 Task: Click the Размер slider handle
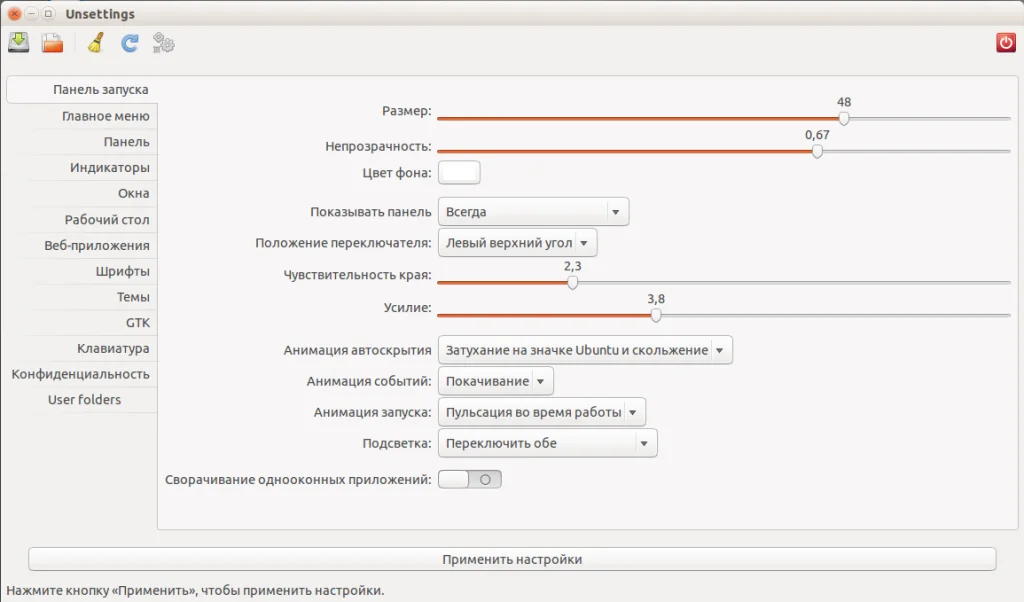(844, 118)
